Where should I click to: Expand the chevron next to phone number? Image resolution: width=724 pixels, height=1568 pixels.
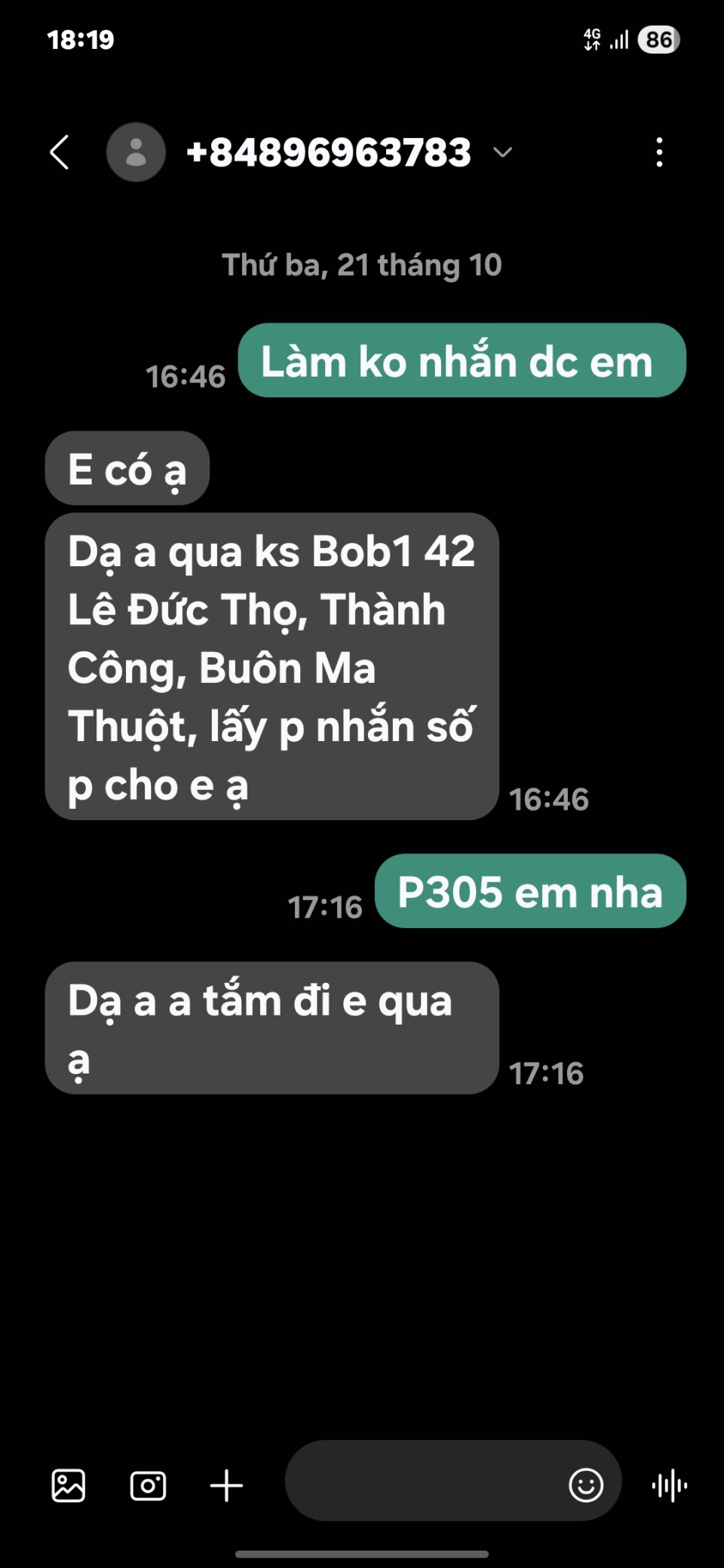(502, 153)
